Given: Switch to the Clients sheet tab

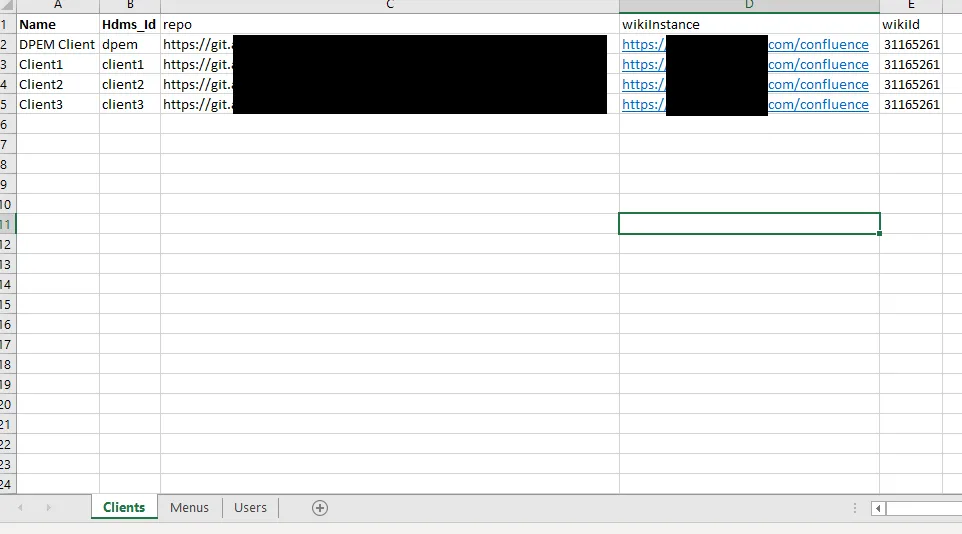Looking at the screenshot, I should (x=124, y=508).
